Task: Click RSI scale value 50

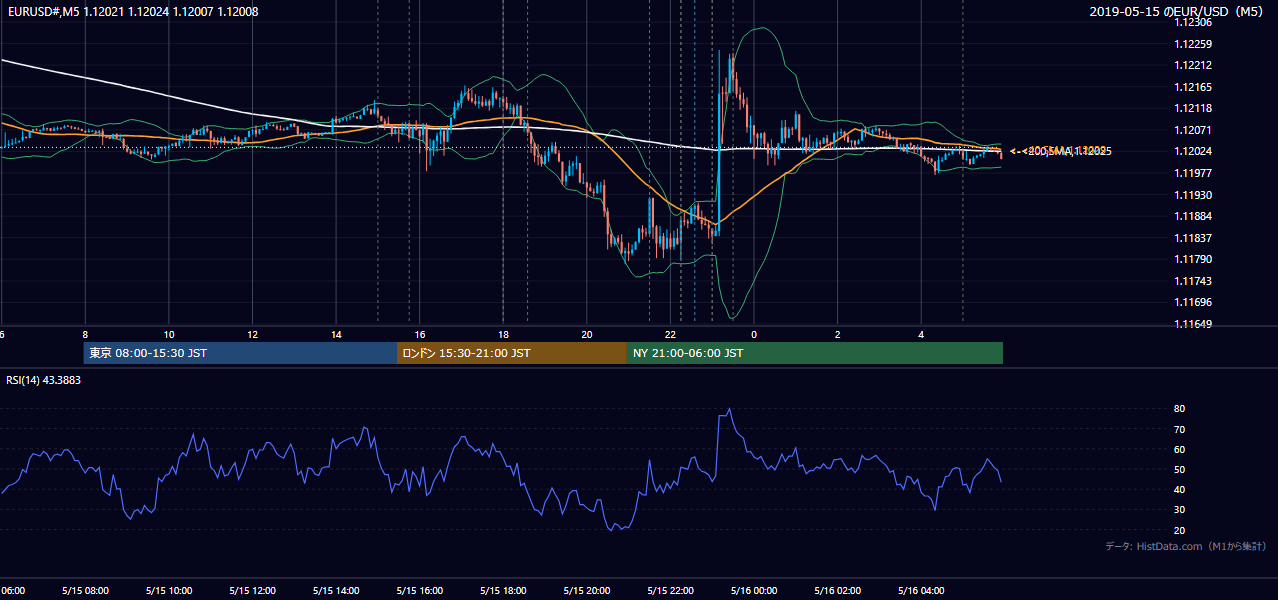Action: (x=1179, y=469)
